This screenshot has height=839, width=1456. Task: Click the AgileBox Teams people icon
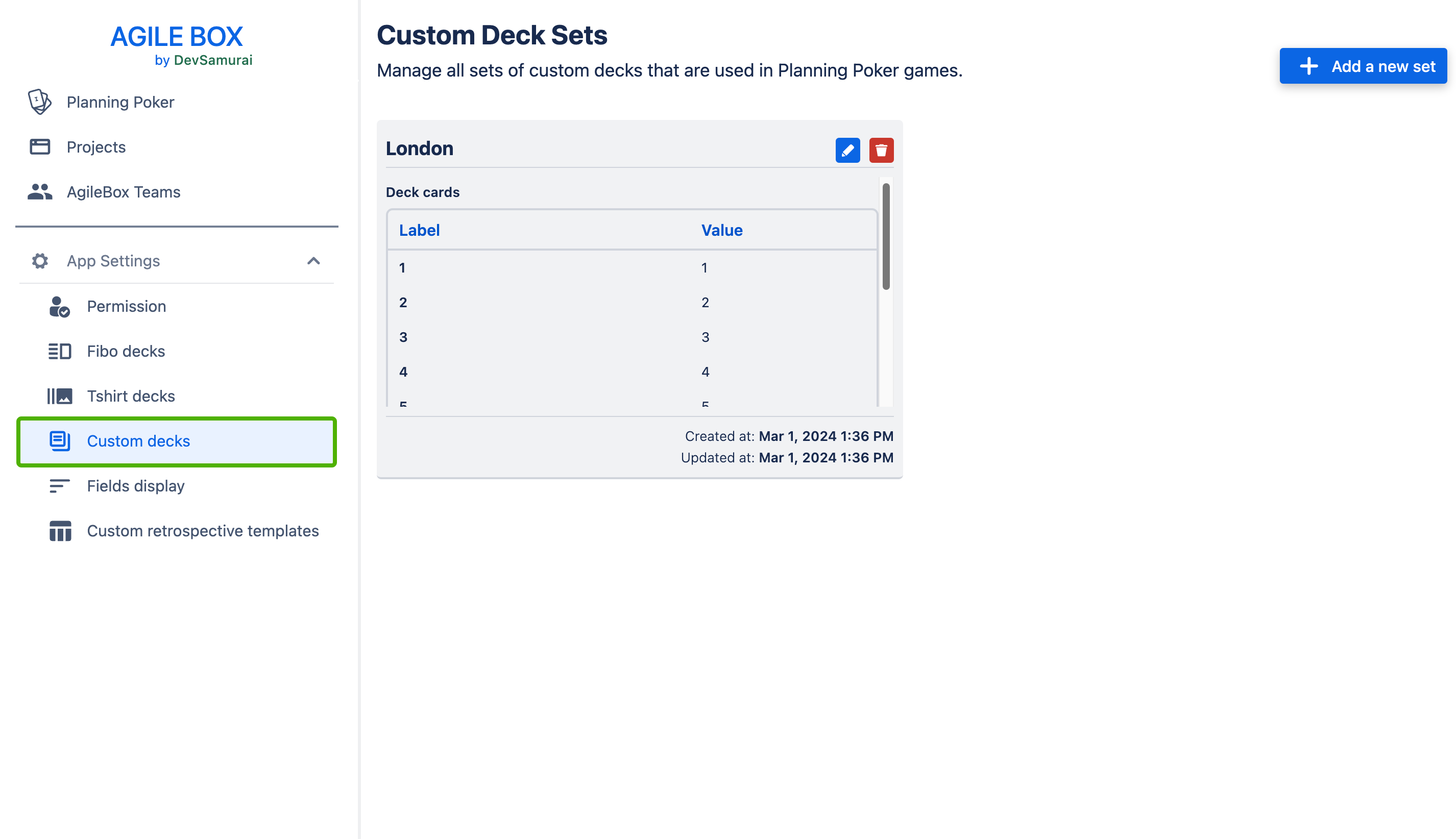click(40, 192)
